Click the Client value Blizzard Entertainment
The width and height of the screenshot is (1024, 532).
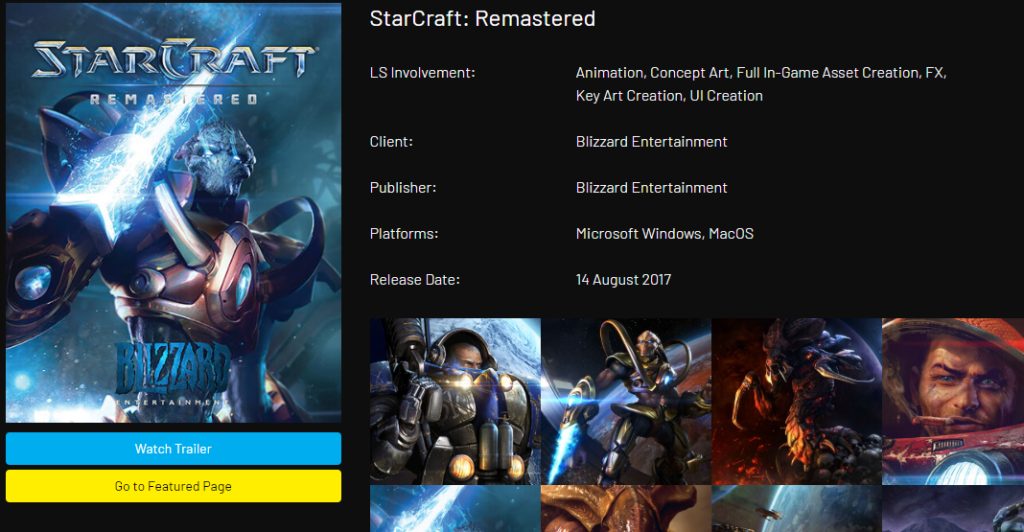click(x=651, y=142)
